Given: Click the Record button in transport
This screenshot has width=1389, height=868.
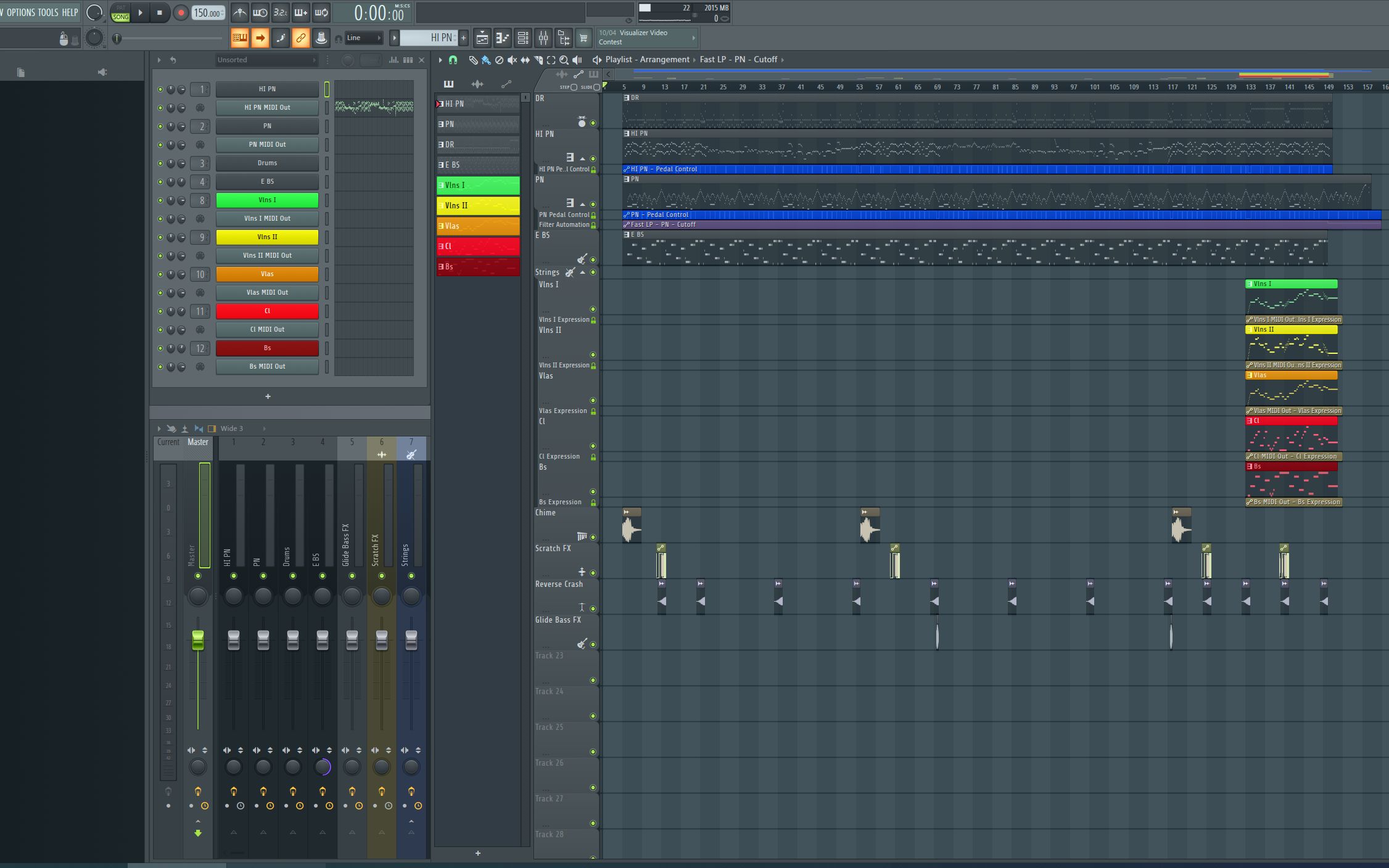Looking at the screenshot, I should tap(181, 12).
